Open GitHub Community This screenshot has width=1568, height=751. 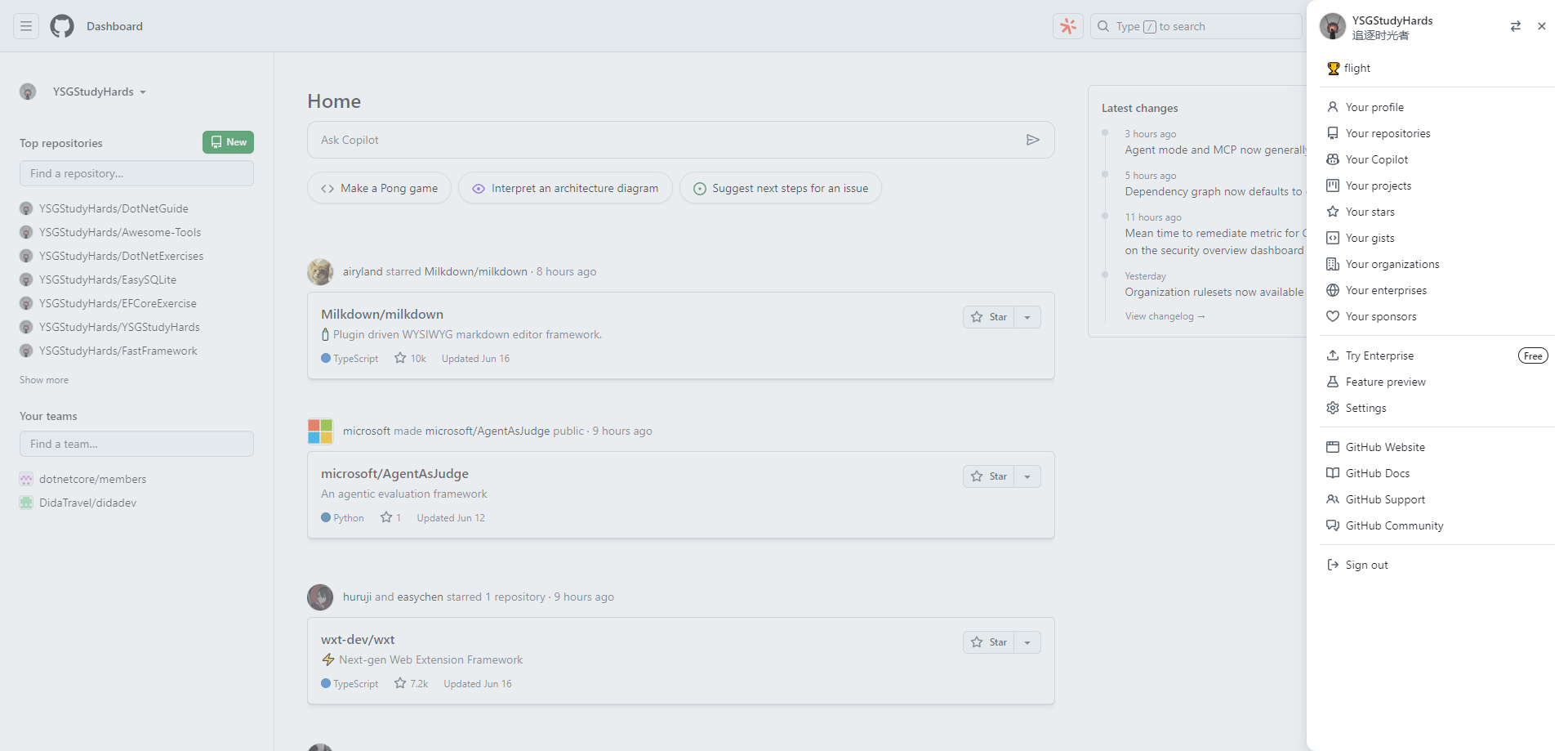[1437, 525]
